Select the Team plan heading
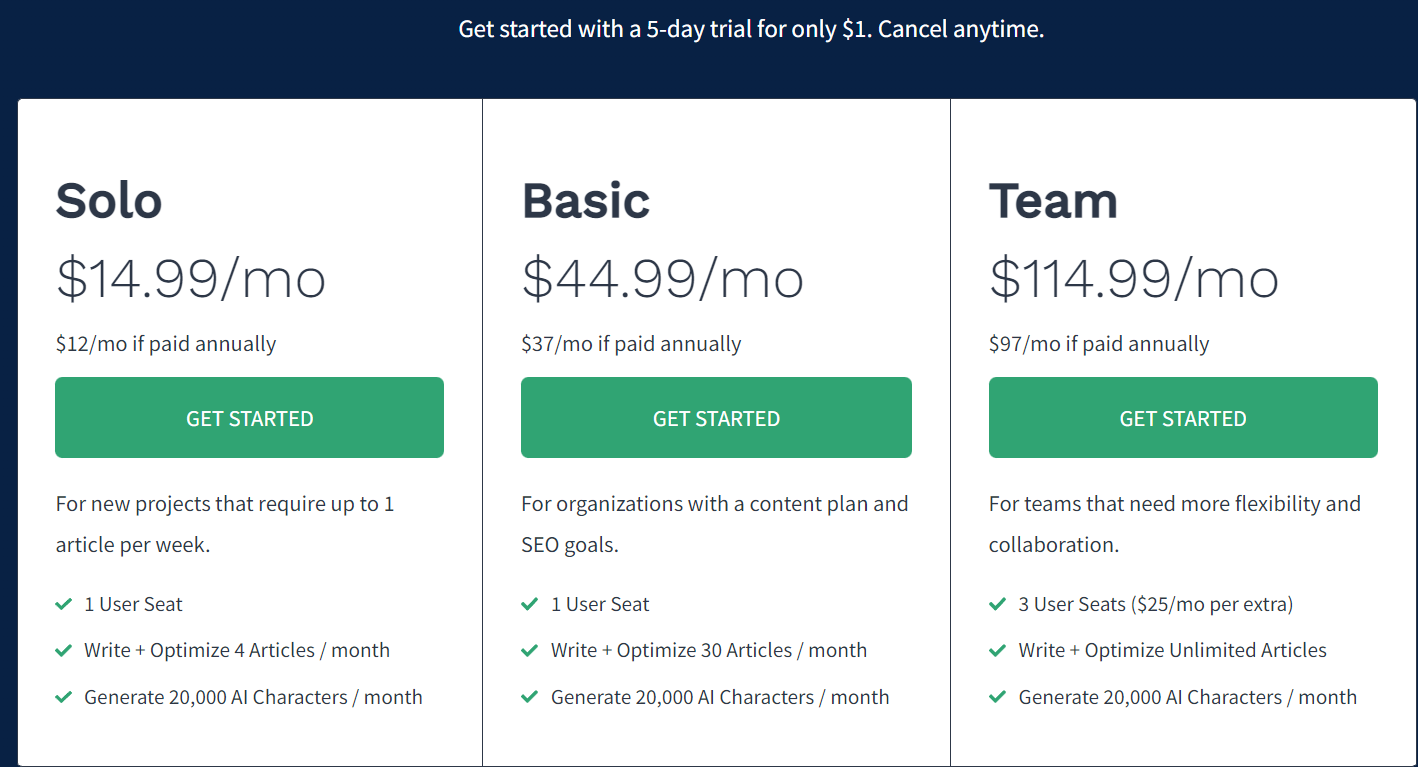1418x767 pixels. 1053,201
